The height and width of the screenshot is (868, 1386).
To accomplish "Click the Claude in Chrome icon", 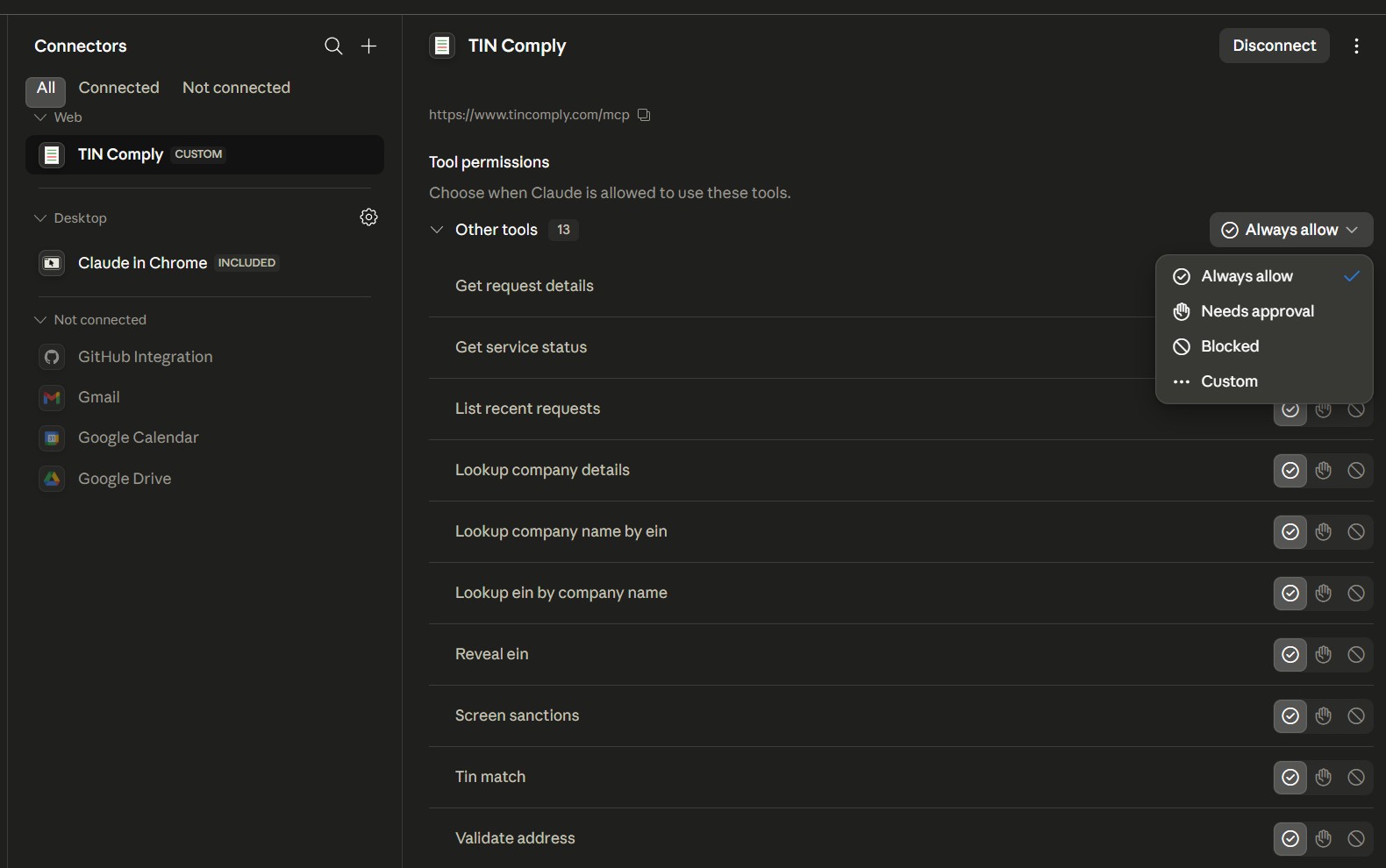I will click(x=52, y=263).
